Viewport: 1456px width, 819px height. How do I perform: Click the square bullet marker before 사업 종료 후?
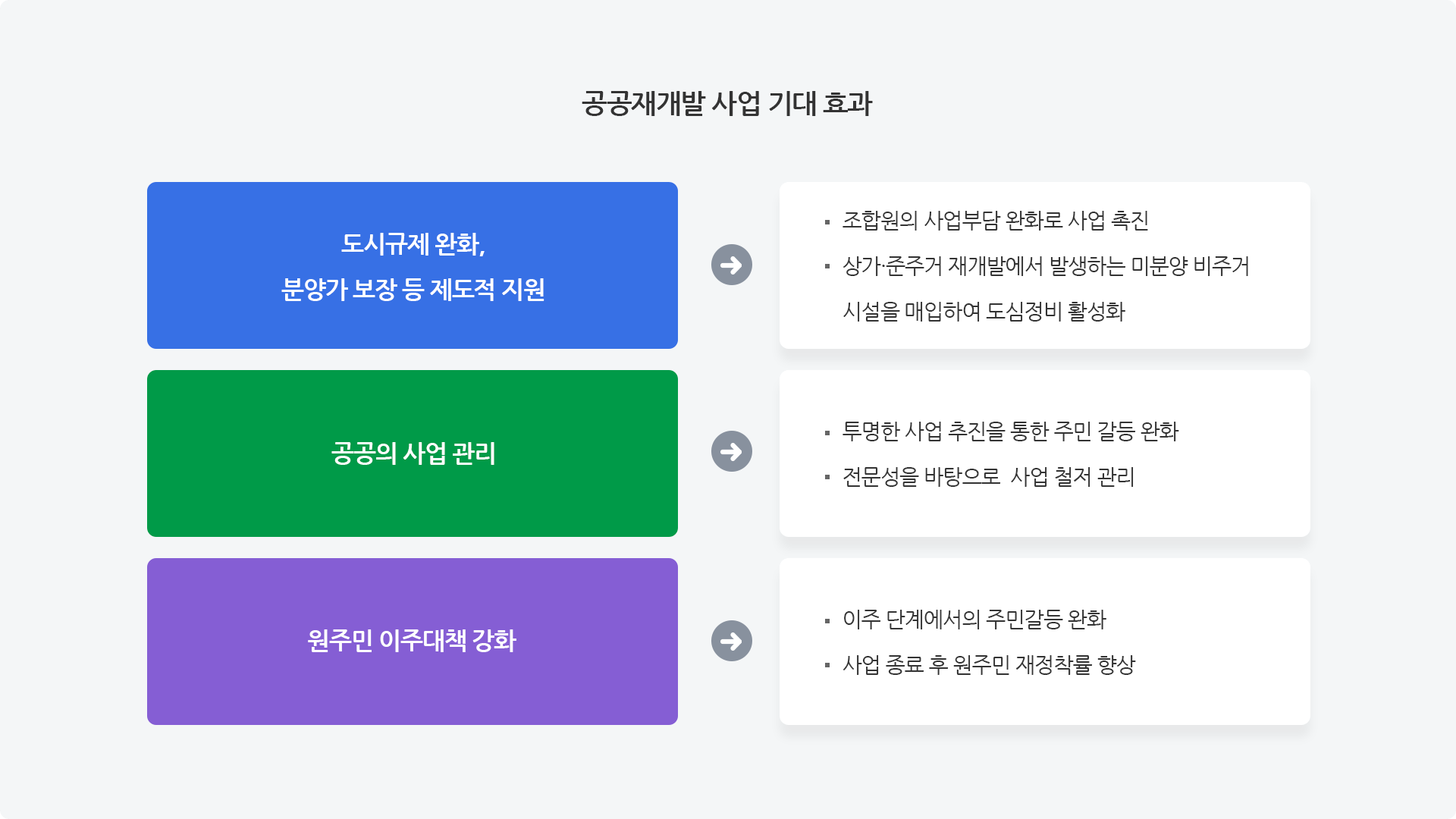[x=827, y=667]
